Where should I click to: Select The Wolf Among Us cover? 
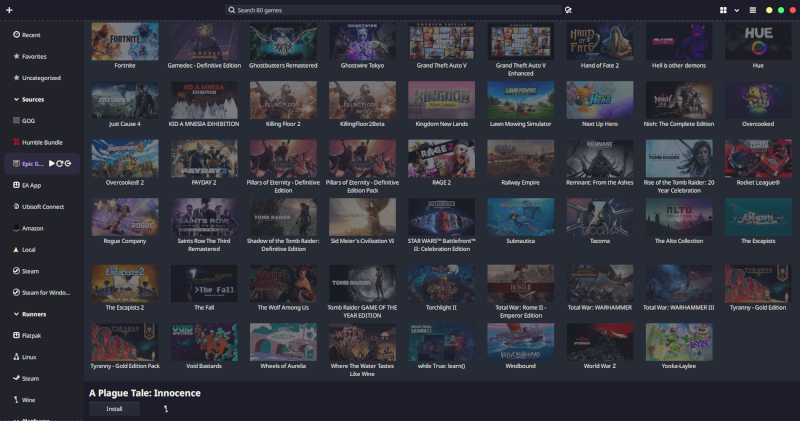coord(283,284)
